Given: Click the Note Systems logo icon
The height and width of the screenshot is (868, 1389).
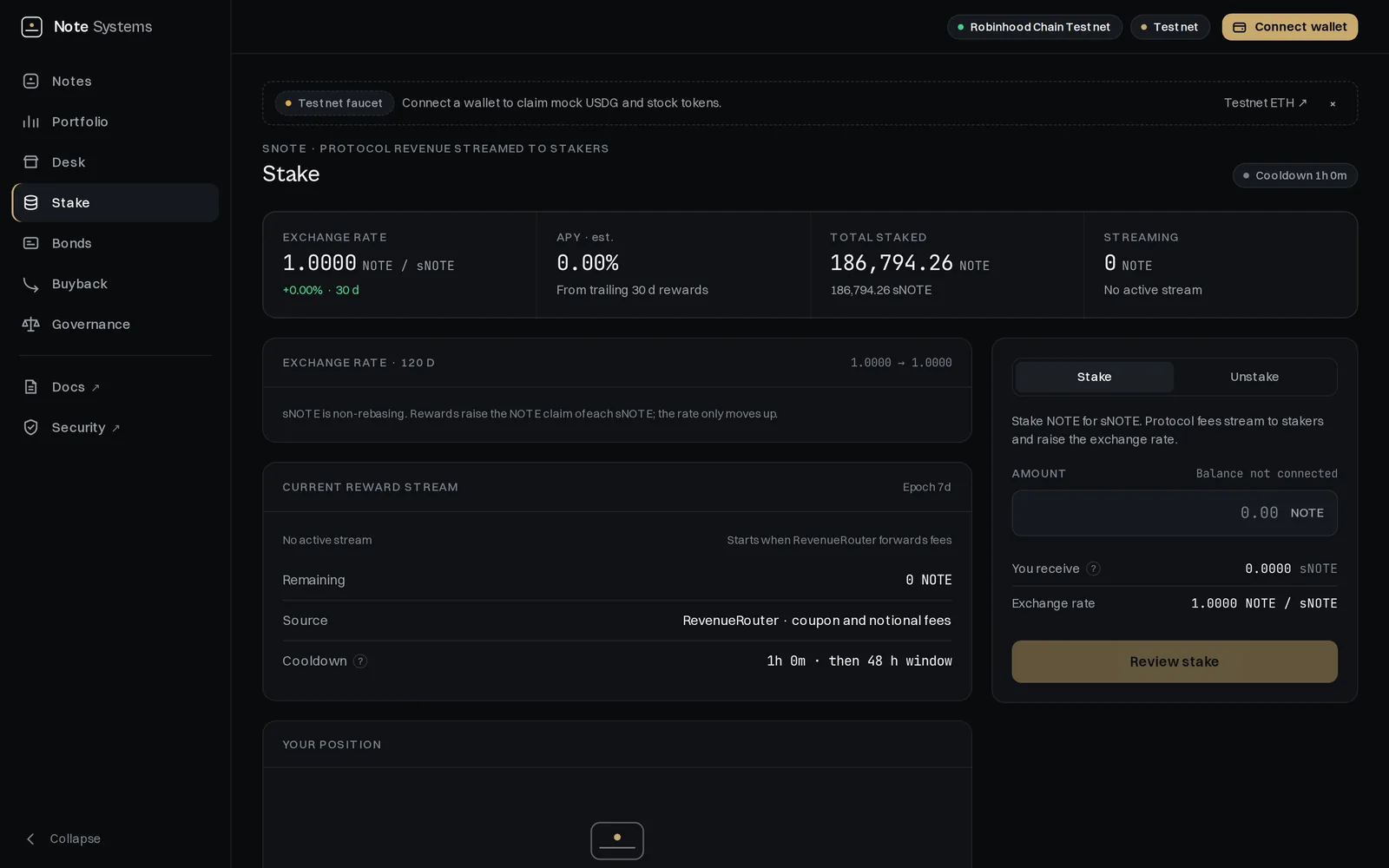Looking at the screenshot, I should [31, 27].
